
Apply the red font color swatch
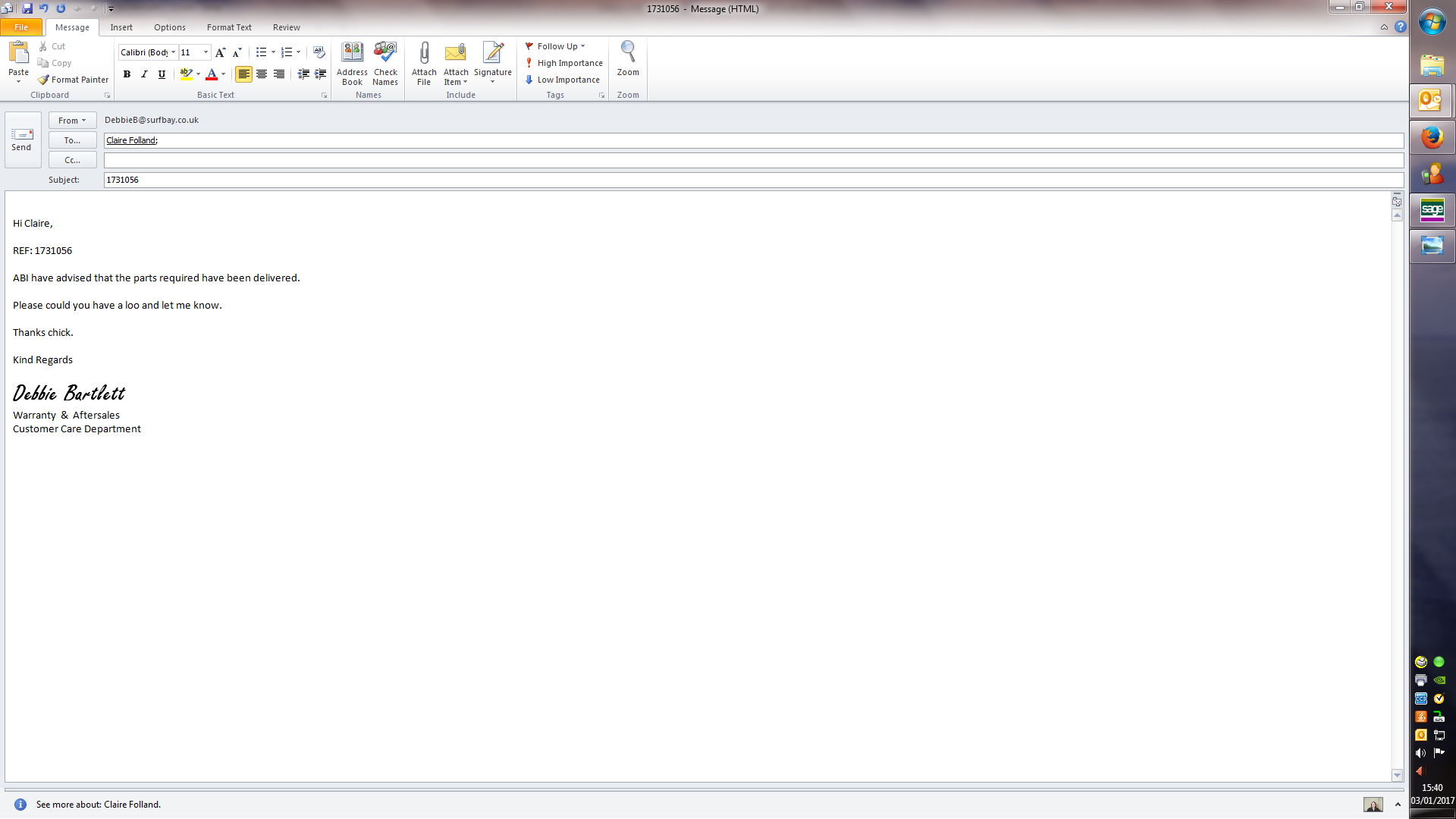pos(212,74)
